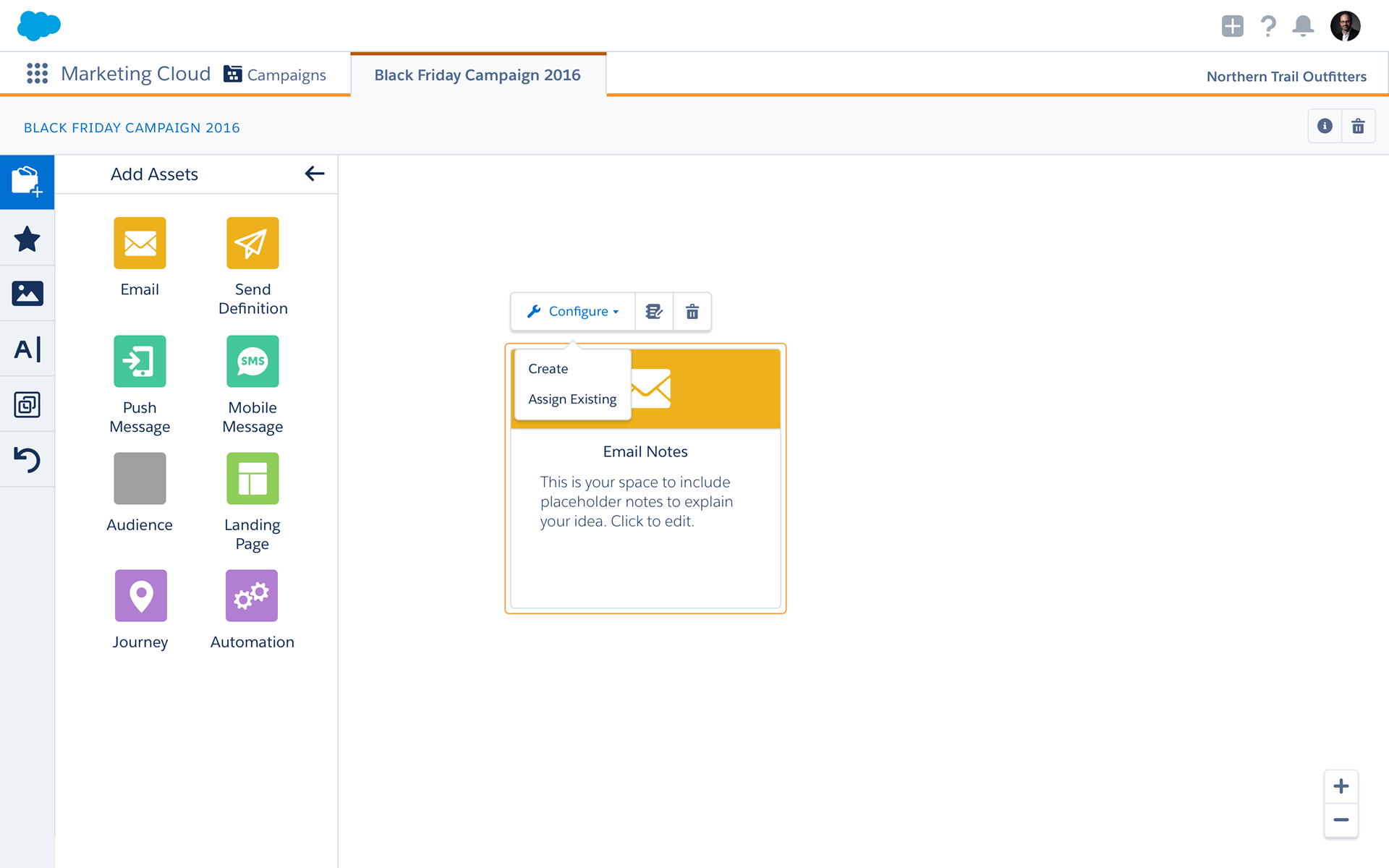Image resolution: width=1389 pixels, height=868 pixels.
Task: Select the Add Assets sidebar icon
Action: [27, 182]
